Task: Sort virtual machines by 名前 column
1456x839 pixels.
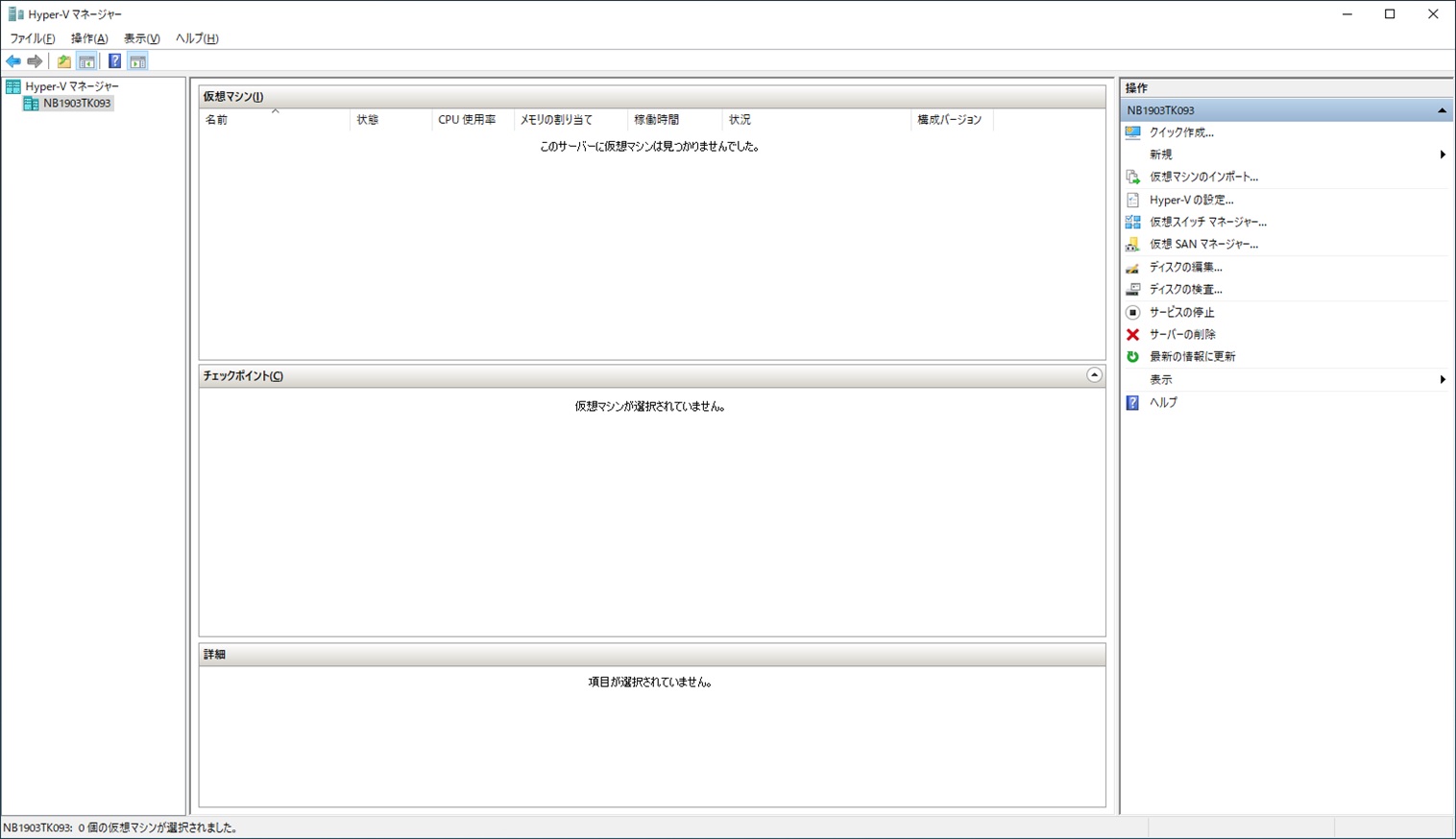Action: point(217,120)
